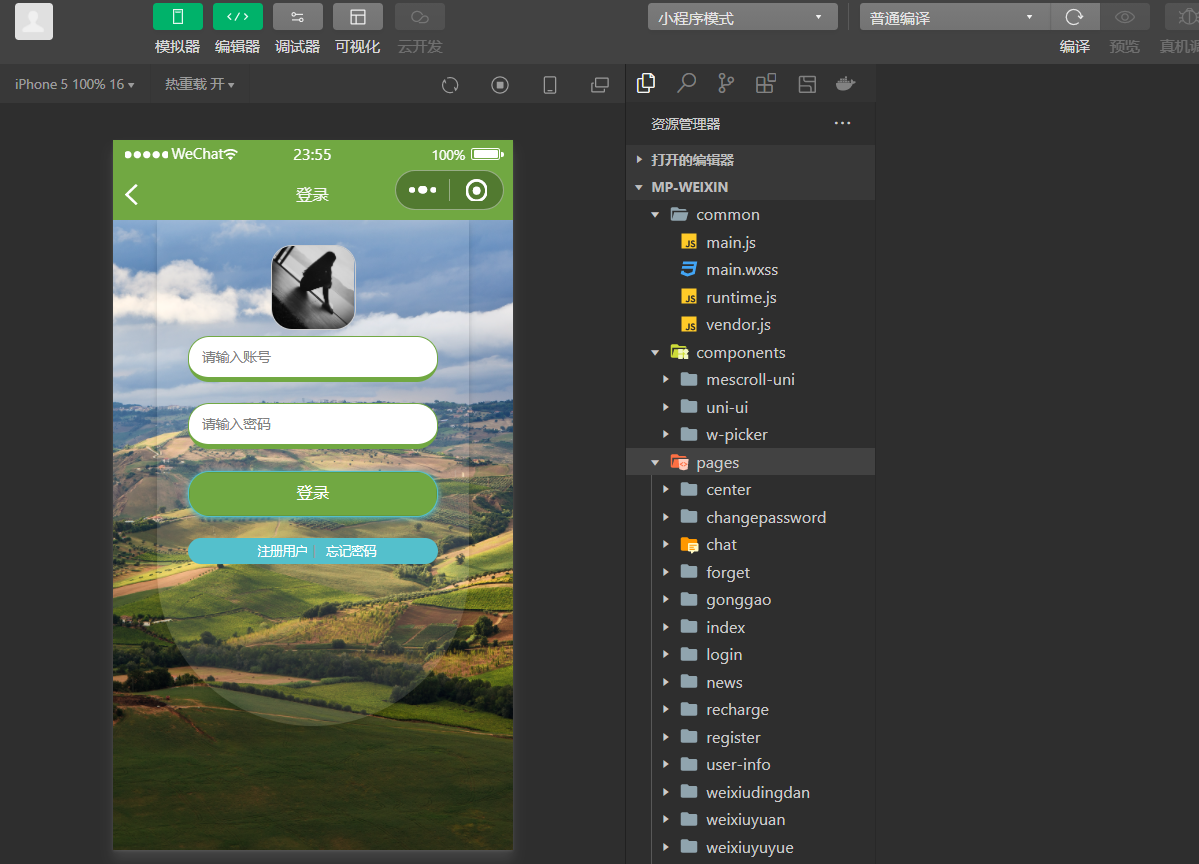The width and height of the screenshot is (1199, 864).
Task: Toggle the Debugger panel button
Action: pos(297,17)
